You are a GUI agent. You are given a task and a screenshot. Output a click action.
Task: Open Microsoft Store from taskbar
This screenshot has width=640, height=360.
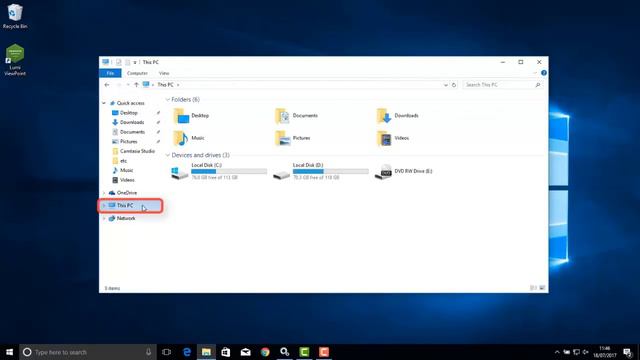point(226,352)
